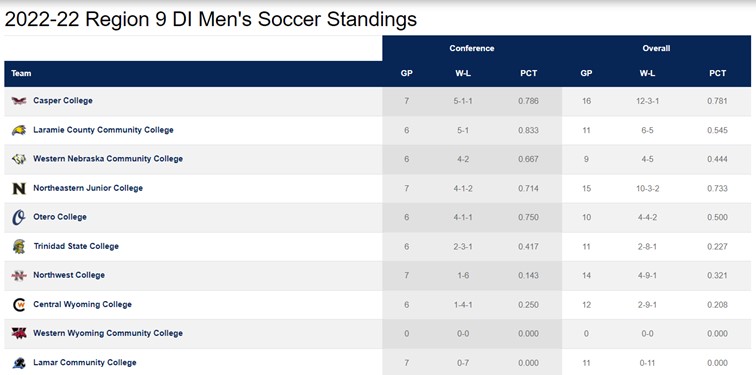This screenshot has width=756, height=375.
Task: Click the Otero College O logo
Action: (x=18, y=217)
